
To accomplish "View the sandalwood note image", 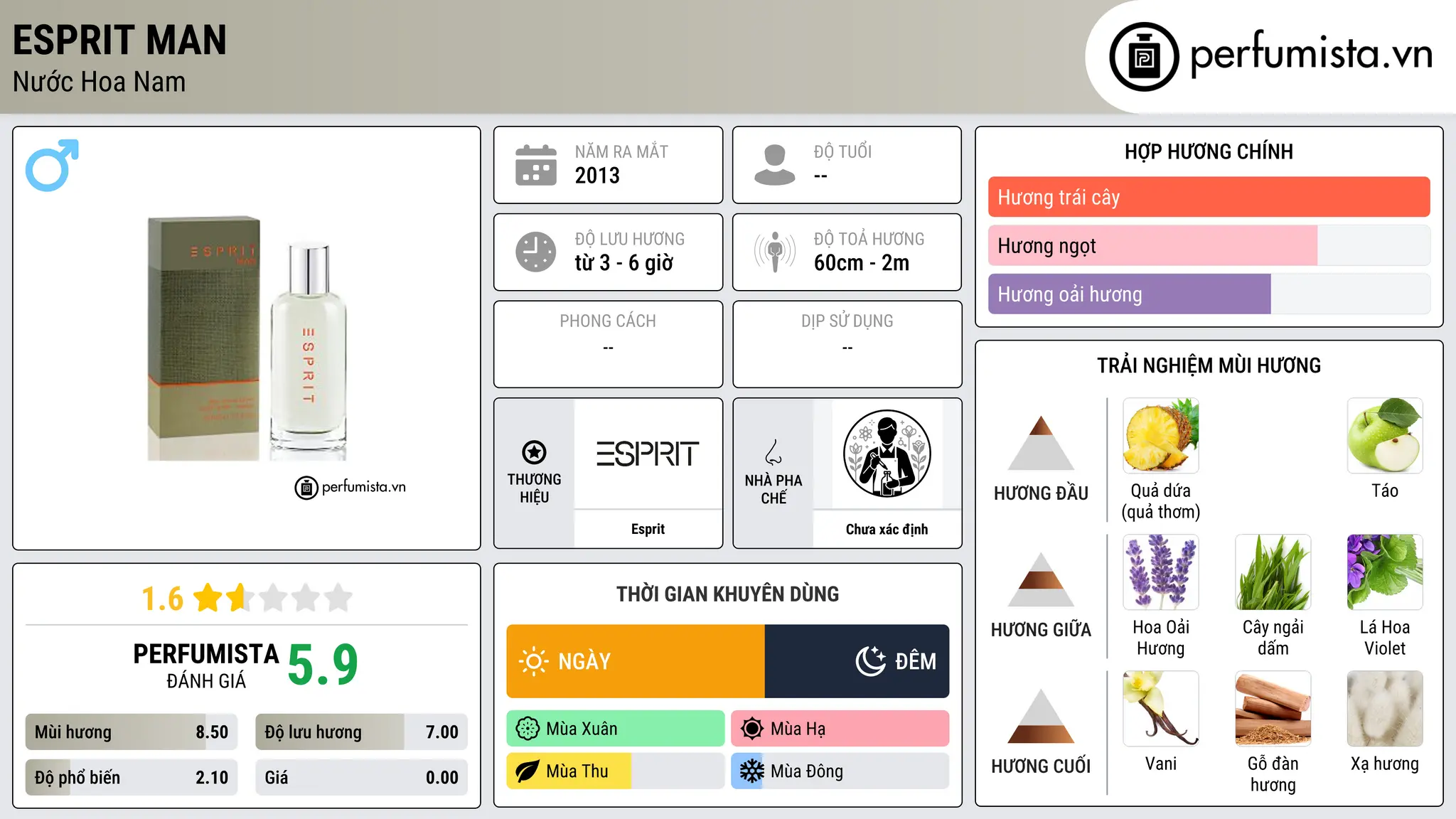I will pyautogui.click(x=1273, y=709).
